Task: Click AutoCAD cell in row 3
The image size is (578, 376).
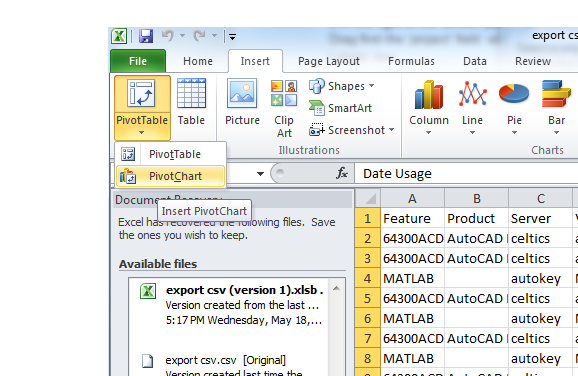Action: [477, 258]
